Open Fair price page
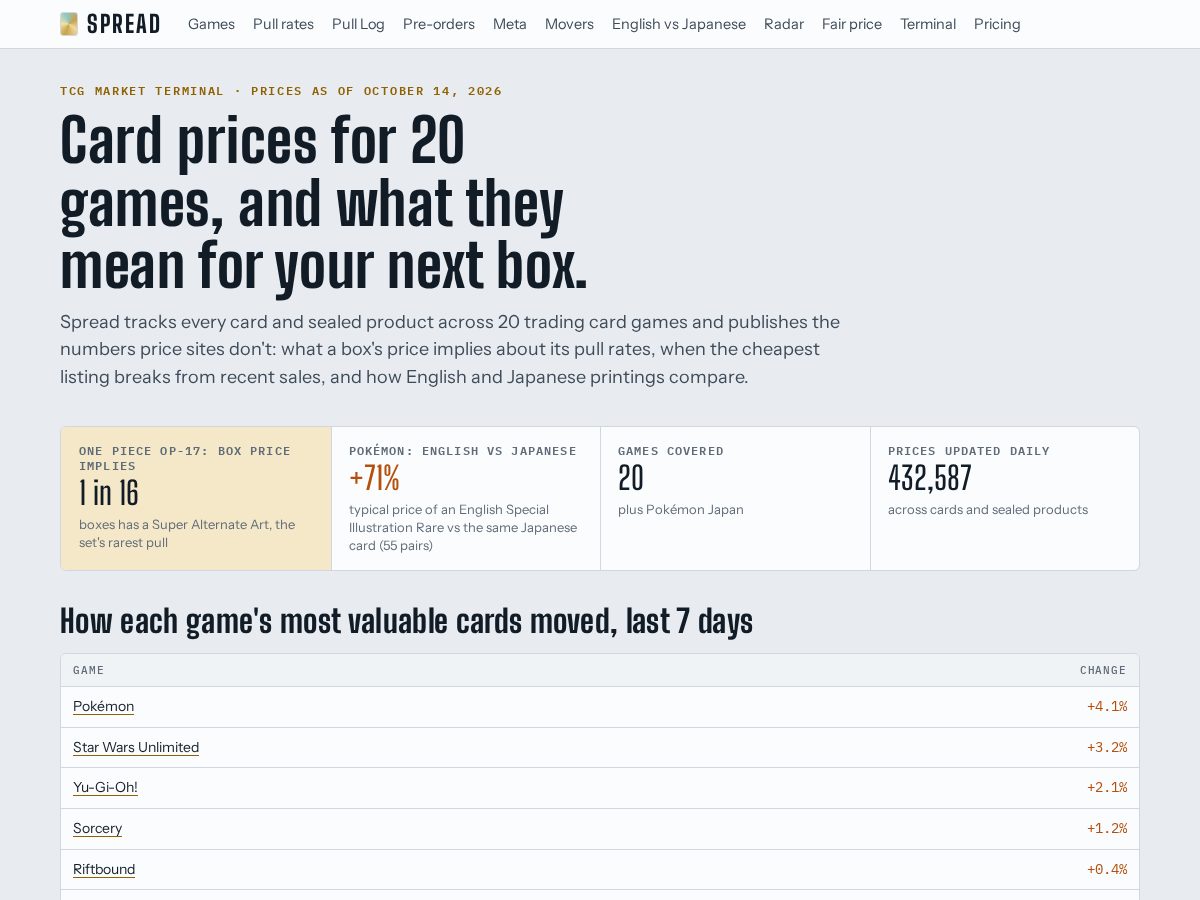 pos(852,24)
